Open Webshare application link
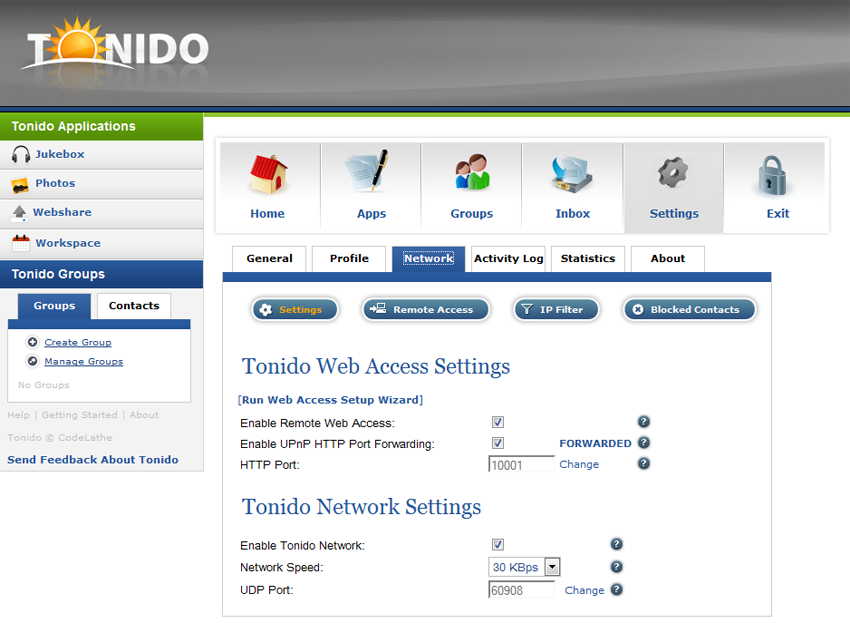The height and width of the screenshot is (623, 850). 62,212
